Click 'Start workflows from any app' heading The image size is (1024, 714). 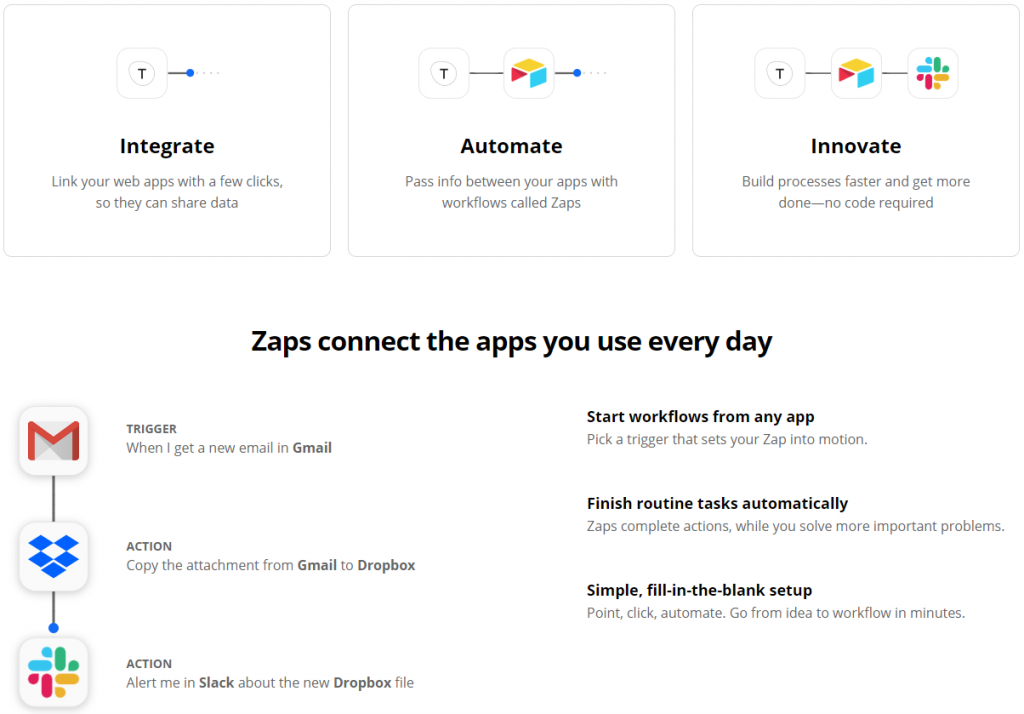(x=700, y=417)
